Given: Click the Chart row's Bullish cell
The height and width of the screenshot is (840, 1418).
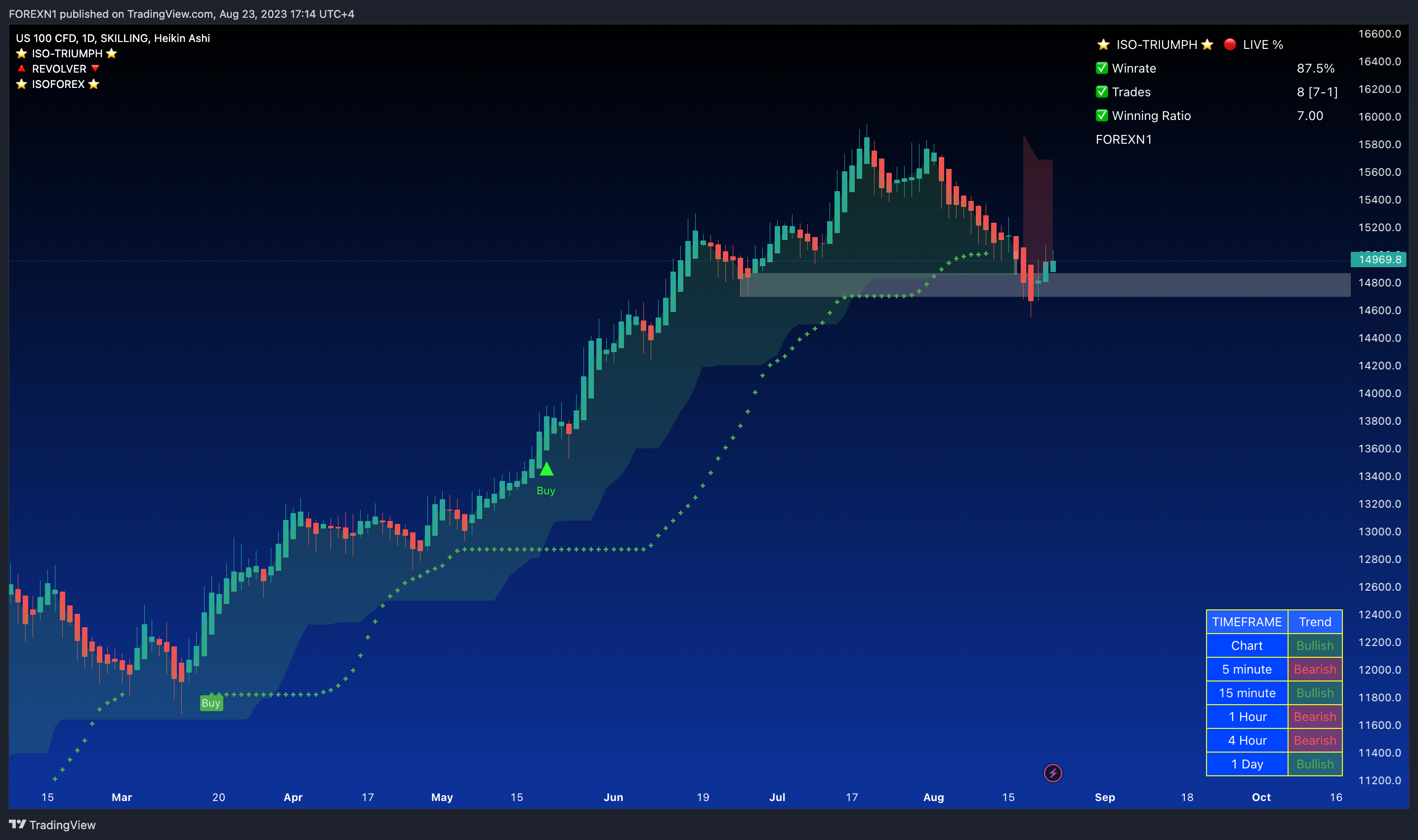Looking at the screenshot, I should (1315, 645).
